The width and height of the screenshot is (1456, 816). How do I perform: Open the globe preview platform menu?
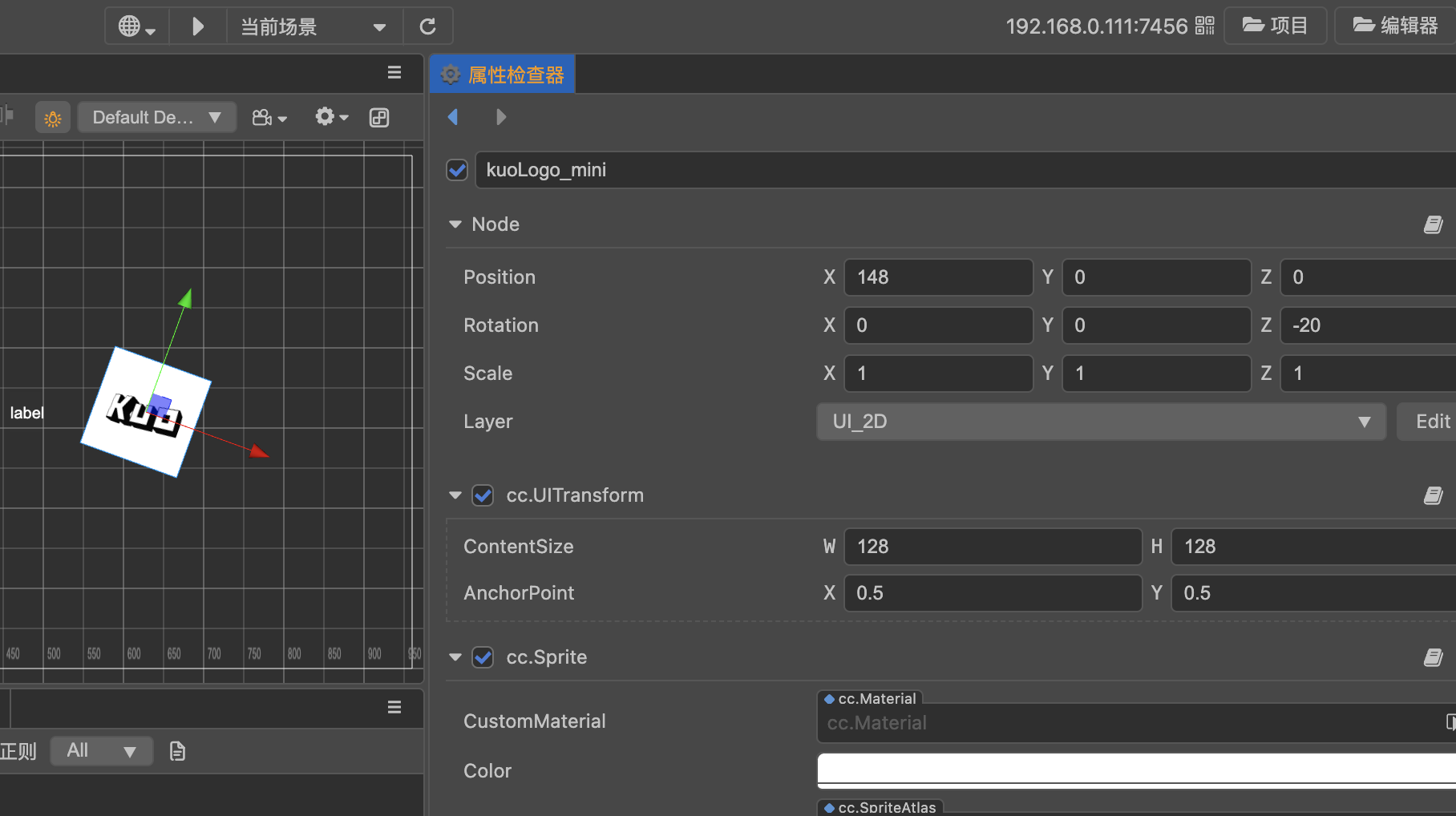pos(136,26)
